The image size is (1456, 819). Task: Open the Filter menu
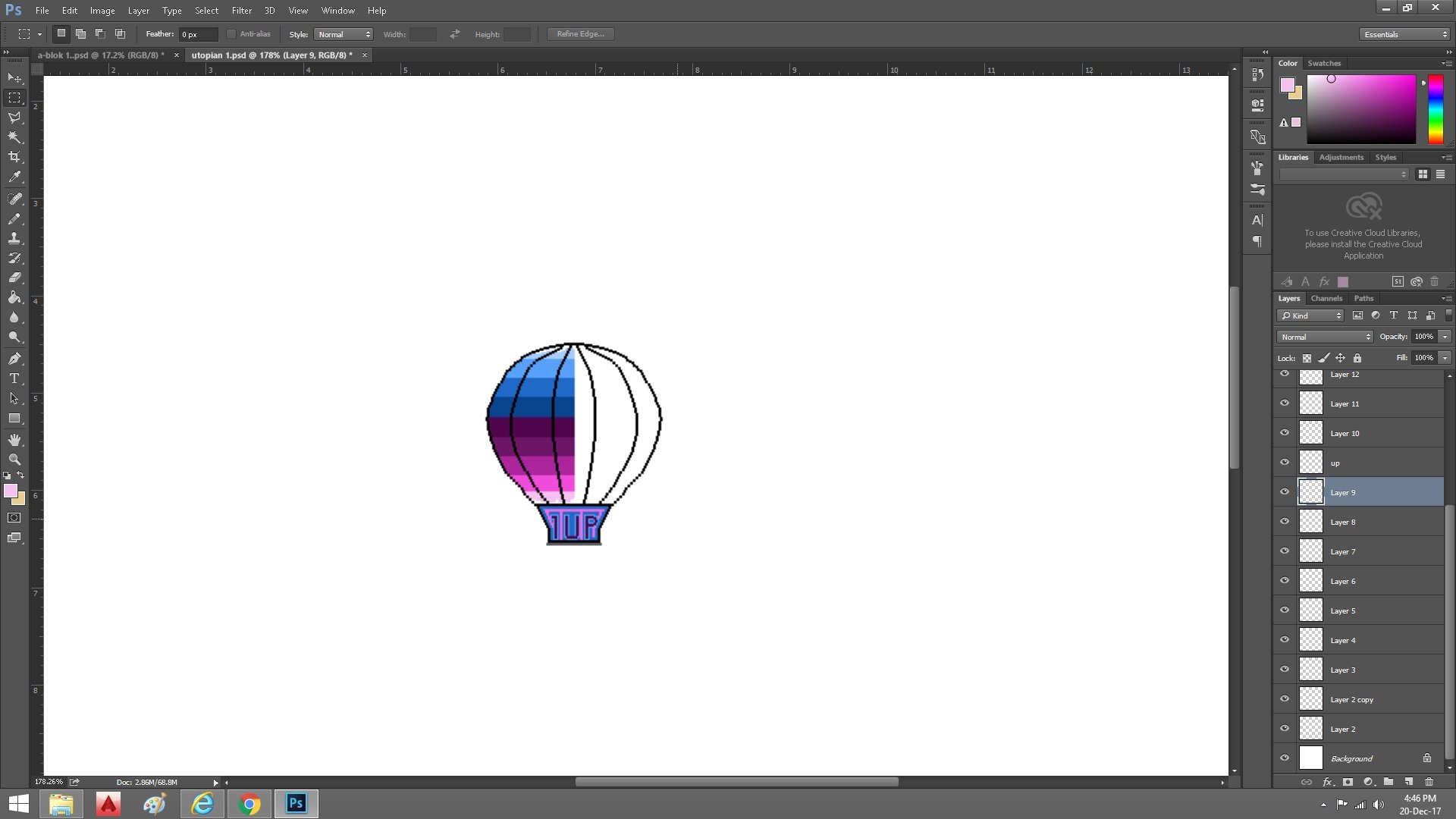241,11
